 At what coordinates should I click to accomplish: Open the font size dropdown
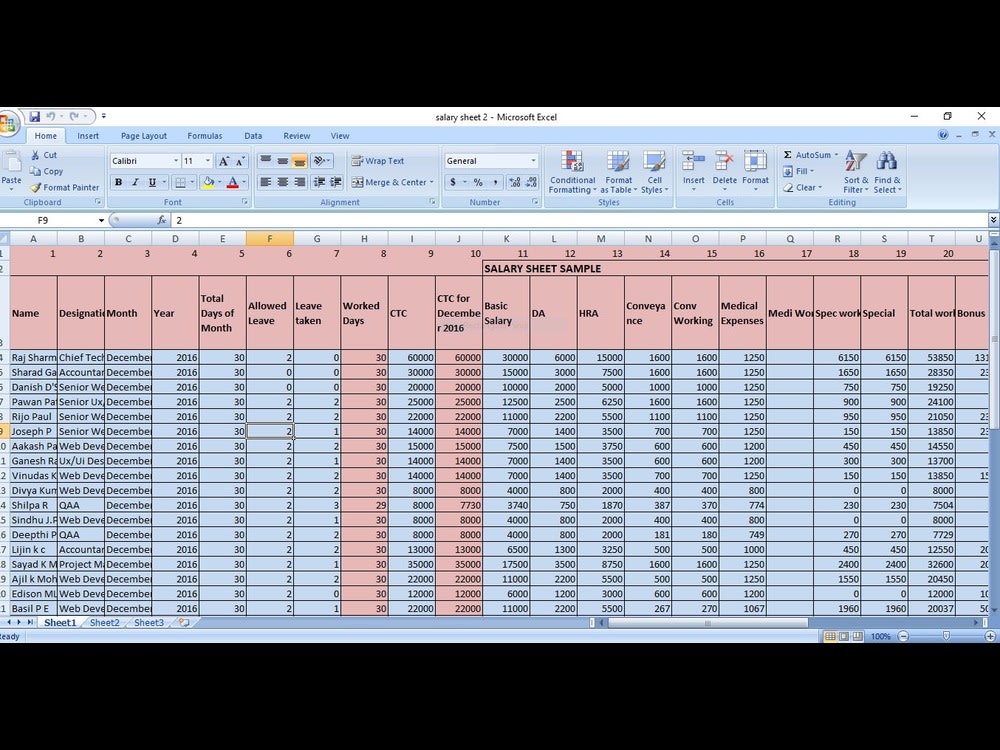tap(207, 161)
